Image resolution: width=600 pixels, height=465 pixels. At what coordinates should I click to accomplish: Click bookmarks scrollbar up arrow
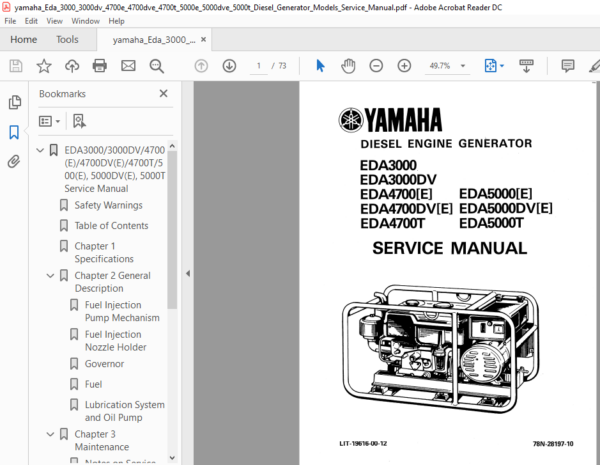coord(172,146)
